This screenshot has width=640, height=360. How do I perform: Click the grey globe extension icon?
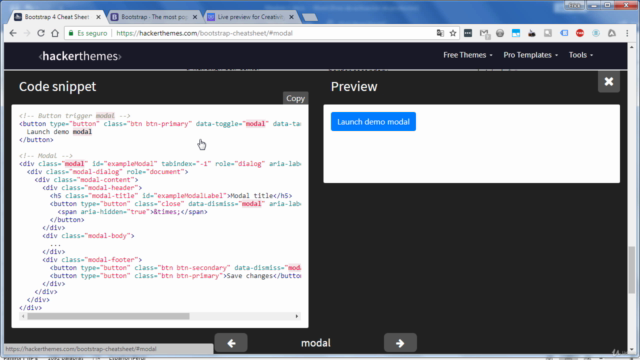pyautogui.click(x=500, y=33)
